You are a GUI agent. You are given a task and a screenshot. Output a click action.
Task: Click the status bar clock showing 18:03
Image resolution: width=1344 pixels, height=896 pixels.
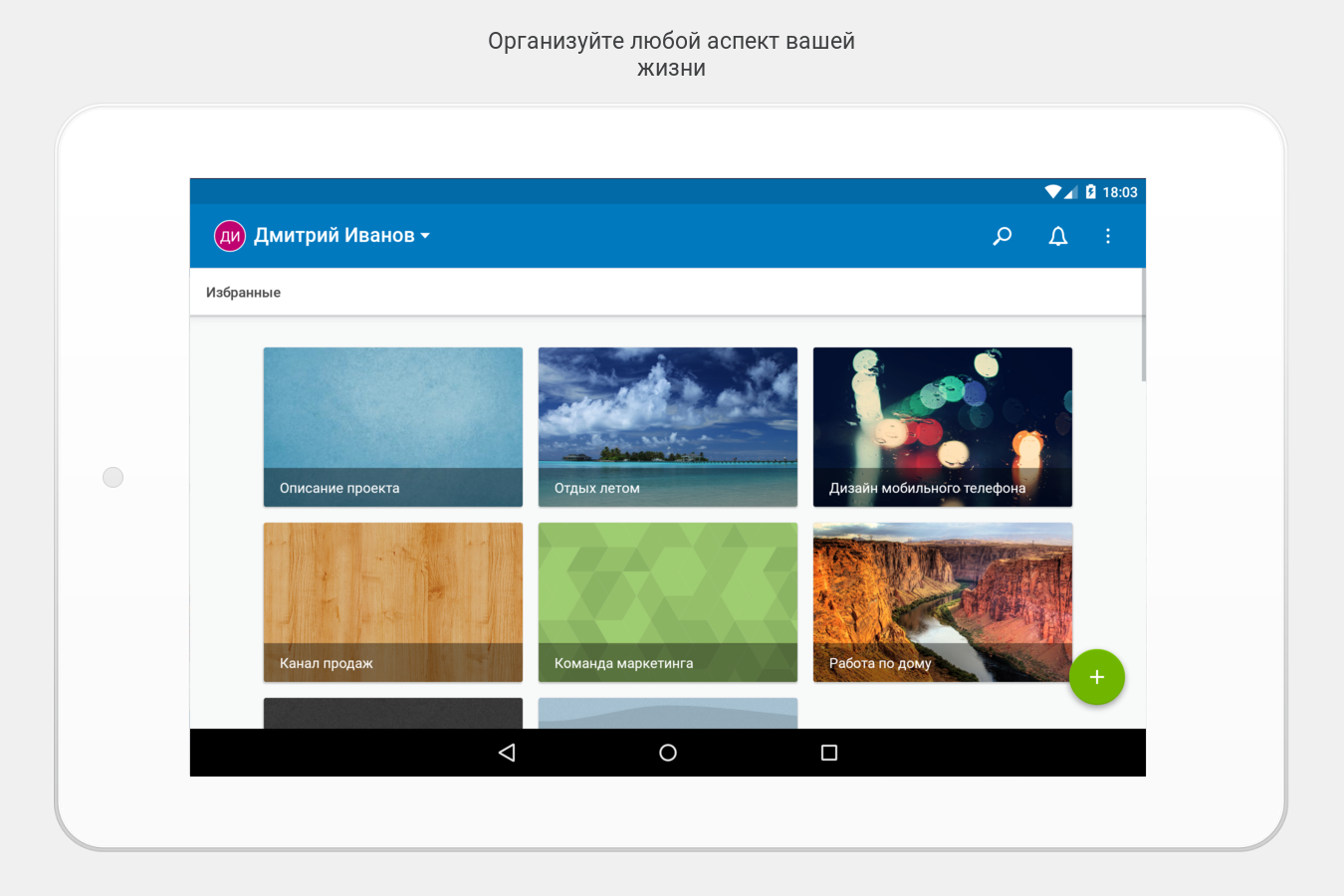tap(1120, 192)
